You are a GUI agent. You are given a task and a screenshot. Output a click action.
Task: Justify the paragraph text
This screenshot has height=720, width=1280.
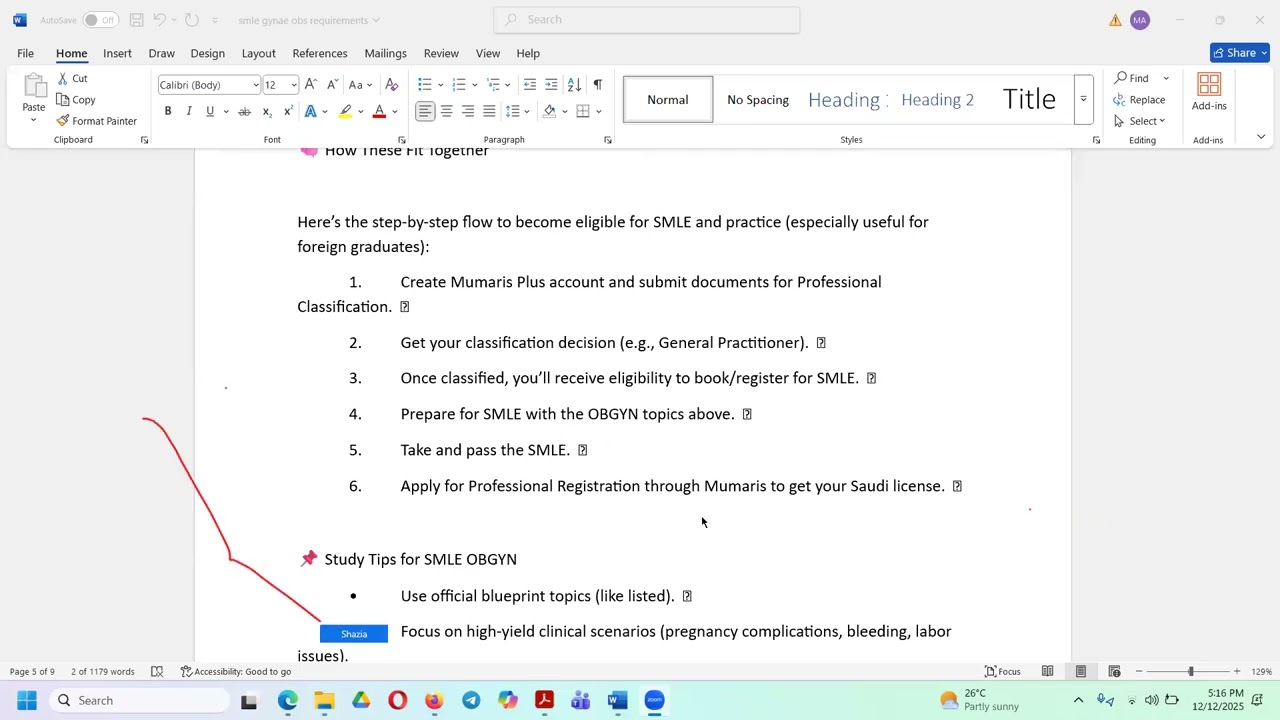pos(489,111)
